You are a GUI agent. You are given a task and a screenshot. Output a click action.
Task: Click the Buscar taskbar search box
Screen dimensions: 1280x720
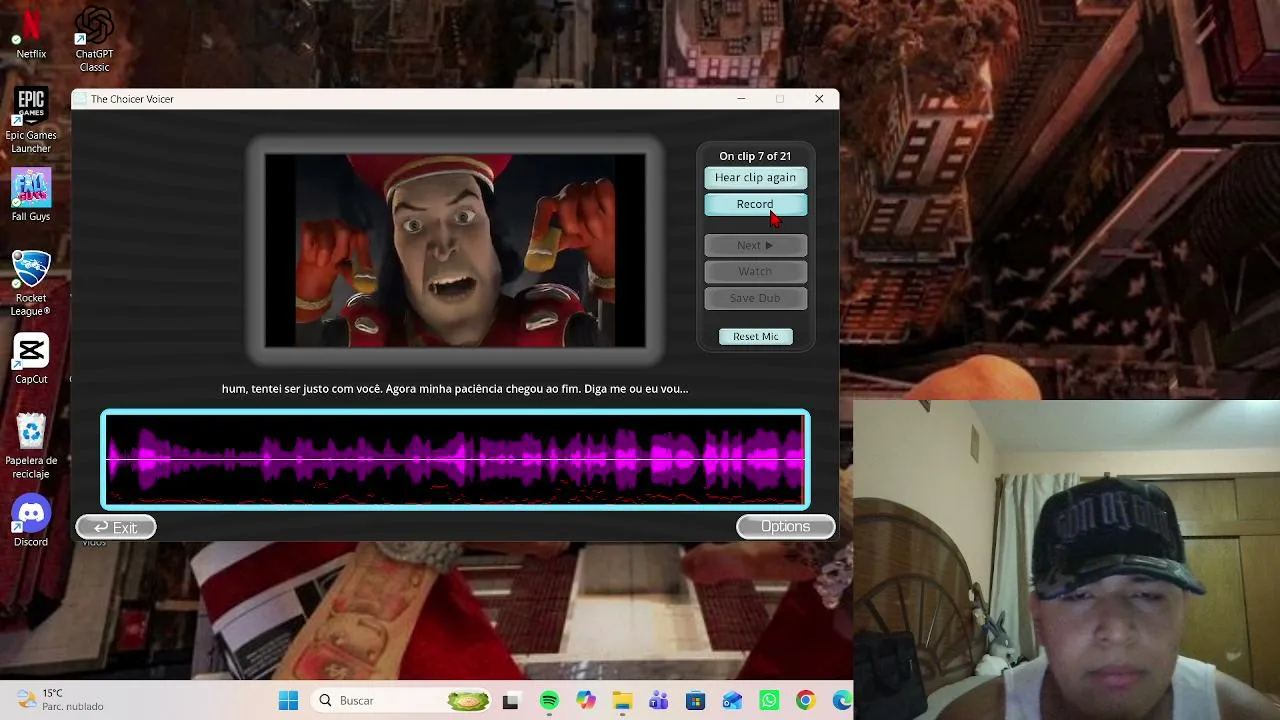pyautogui.click(x=402, y=701)
